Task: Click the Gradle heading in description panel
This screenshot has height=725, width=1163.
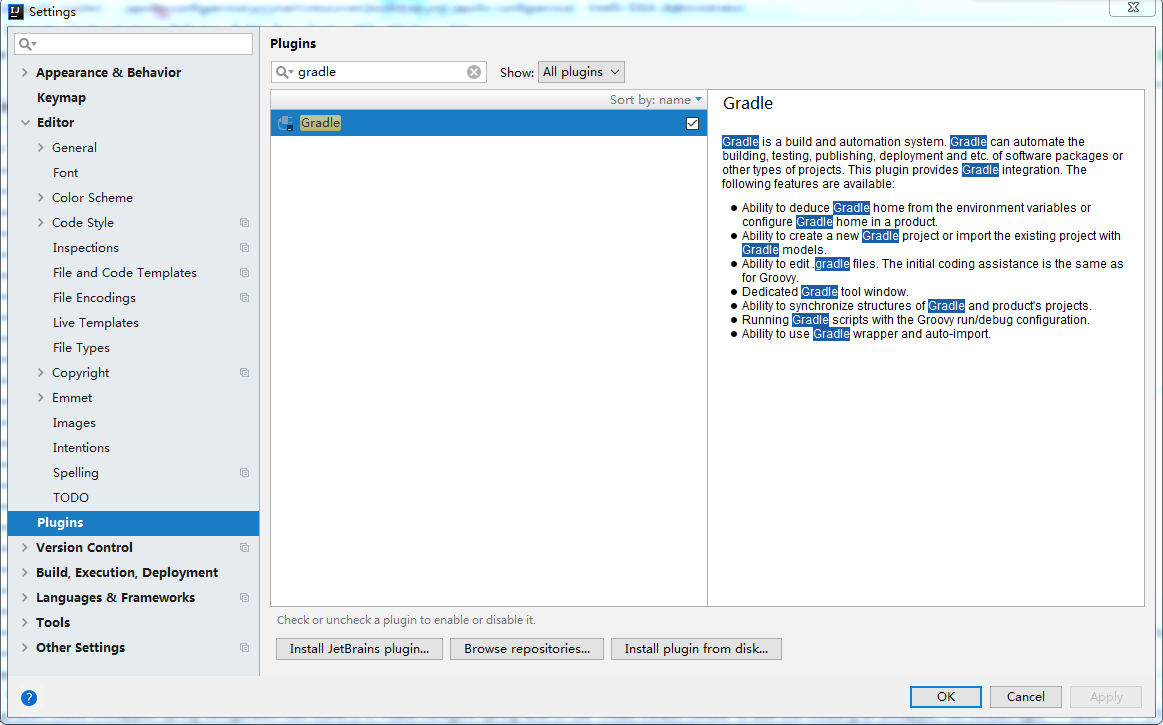Action: 748,103
